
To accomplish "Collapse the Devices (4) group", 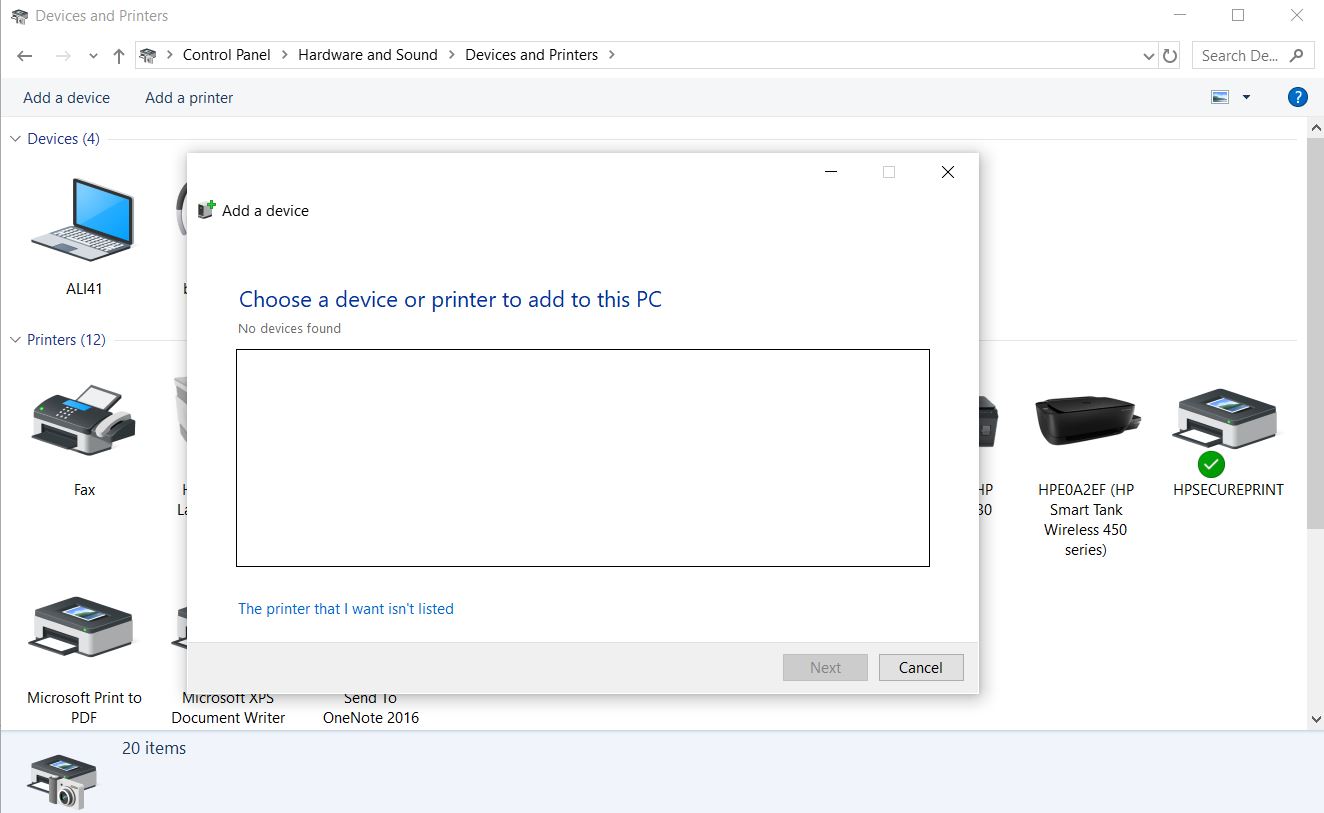I will pos(15,139).
